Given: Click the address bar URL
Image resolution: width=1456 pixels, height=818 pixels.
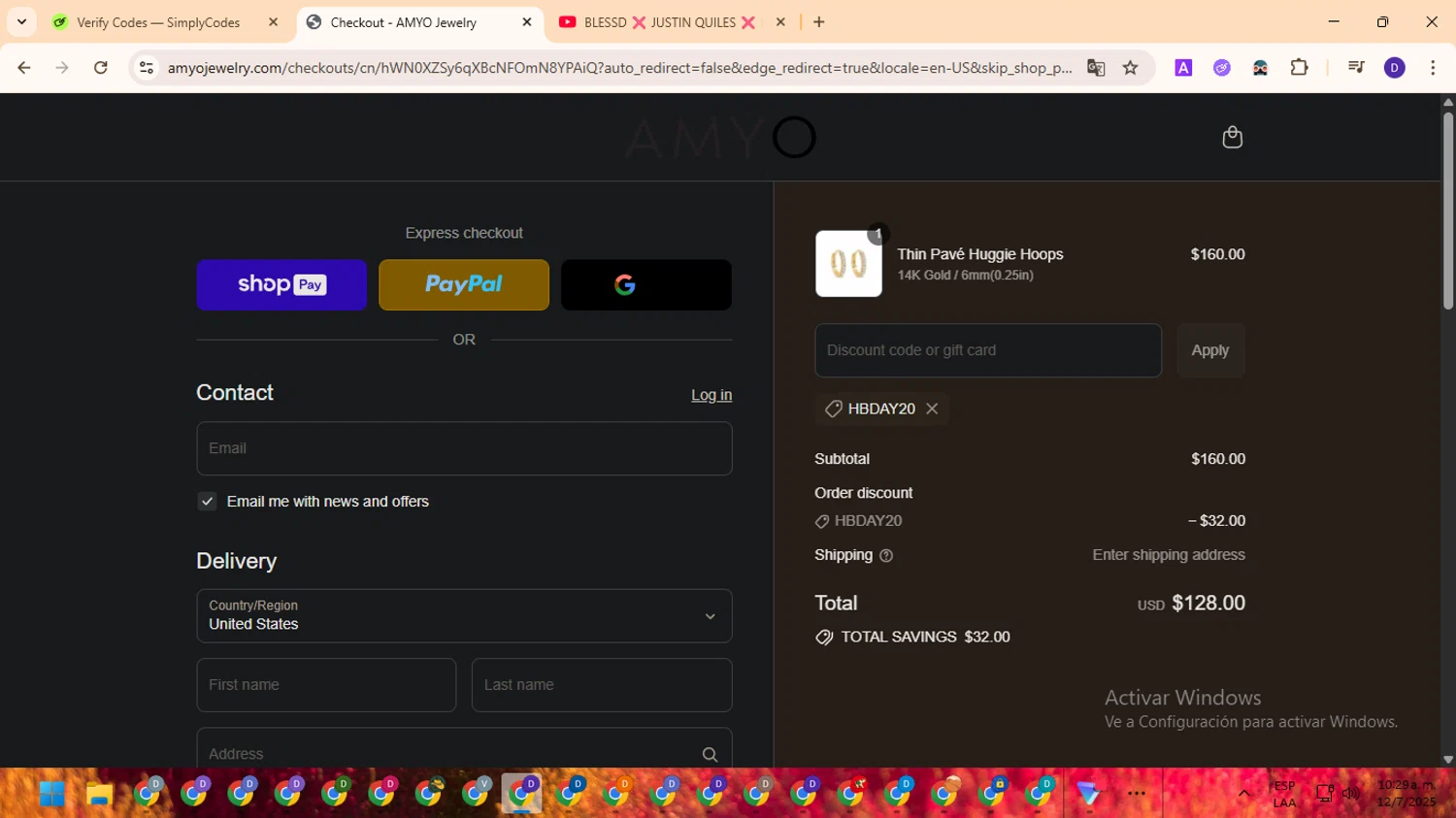Looking at the screenshot, I should (619, 68).
